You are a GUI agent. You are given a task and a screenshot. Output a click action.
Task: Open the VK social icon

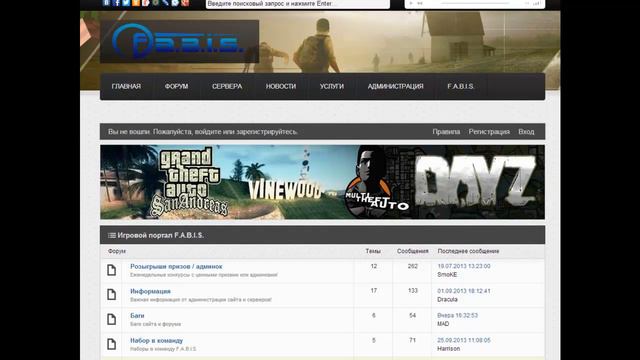(106, 3)
